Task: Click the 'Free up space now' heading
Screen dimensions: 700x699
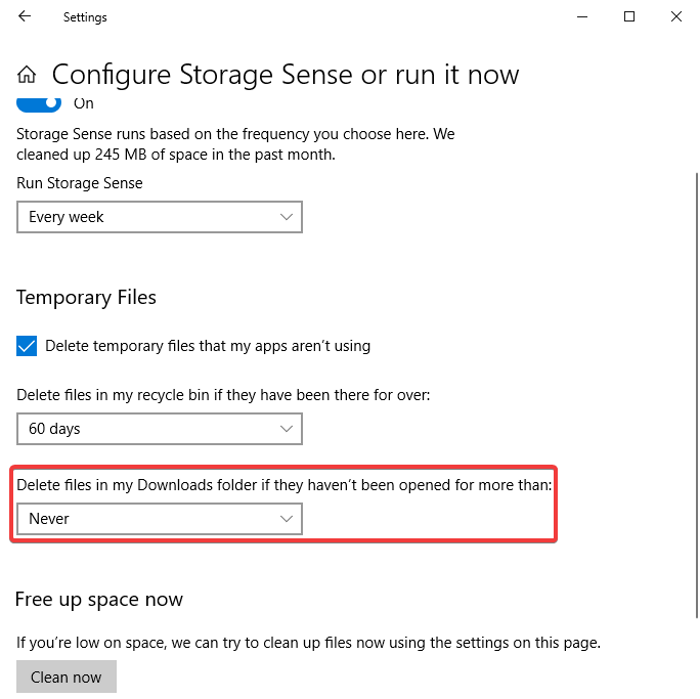Action: (x=99, y=600)
